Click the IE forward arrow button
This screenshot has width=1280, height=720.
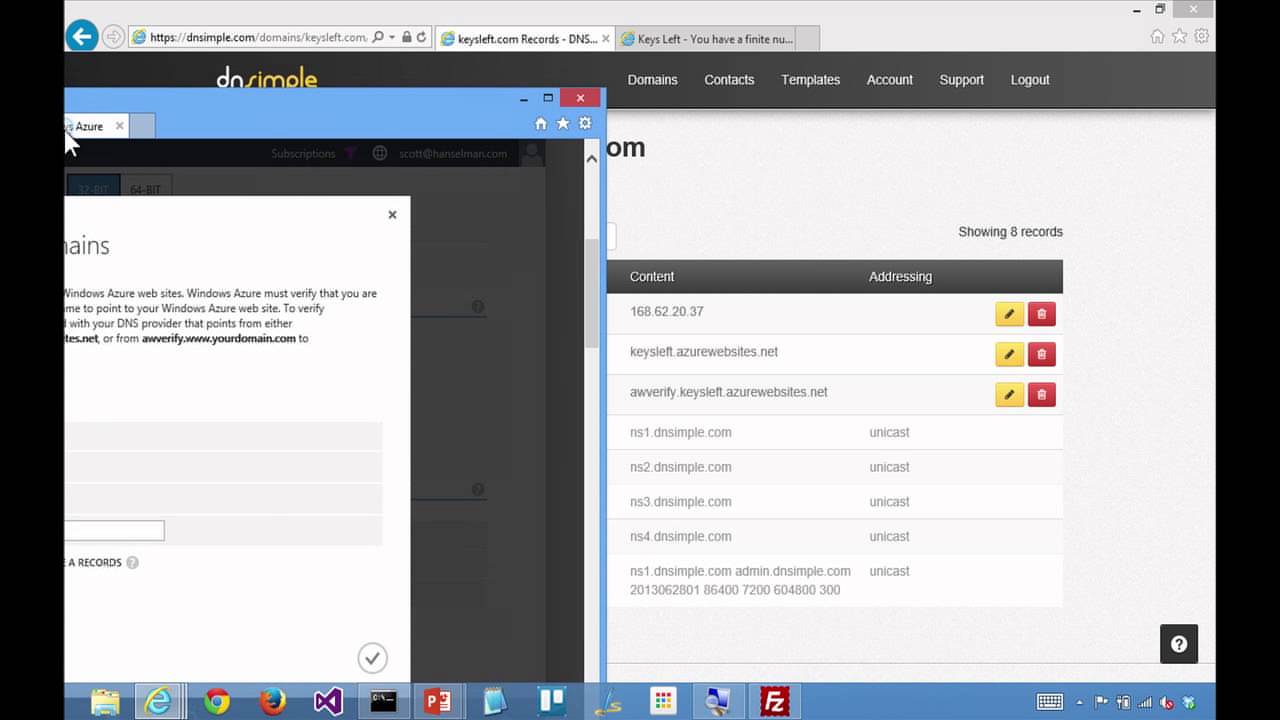point(113,37)
